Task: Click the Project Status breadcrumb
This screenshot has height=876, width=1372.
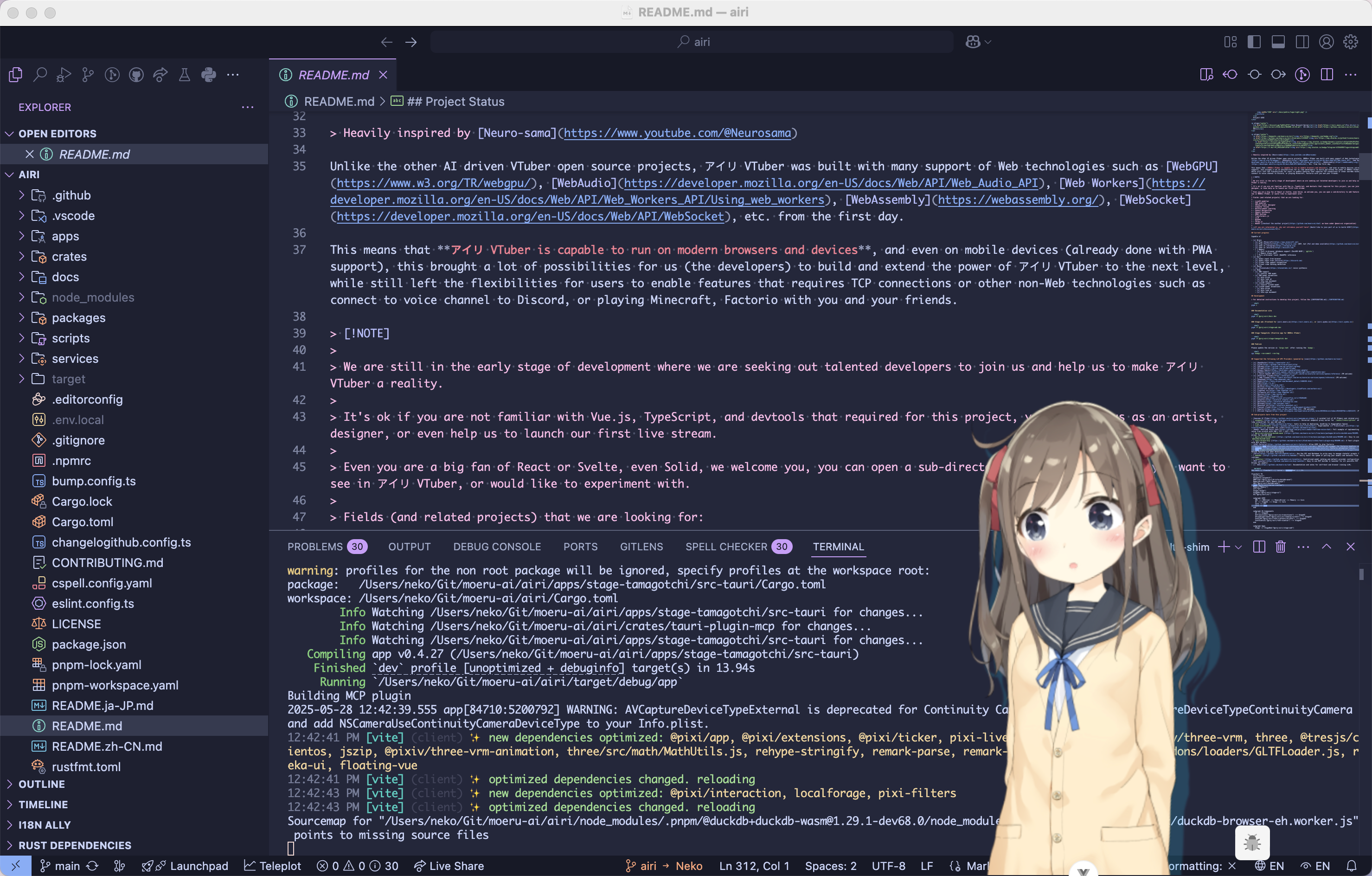Action: (x=448, y=102)
